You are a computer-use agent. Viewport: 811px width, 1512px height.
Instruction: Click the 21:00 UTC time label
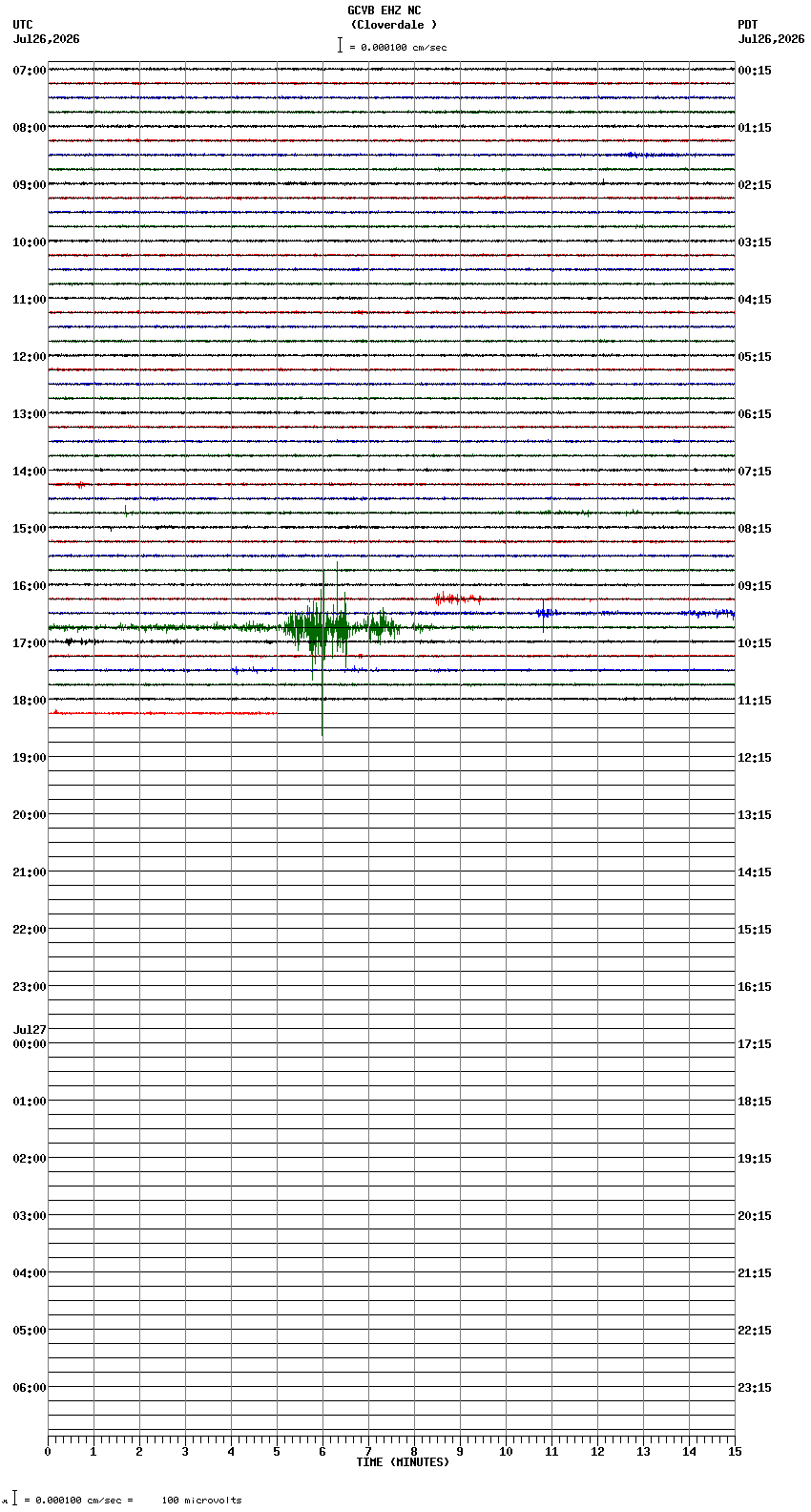[x=30, y=872]
